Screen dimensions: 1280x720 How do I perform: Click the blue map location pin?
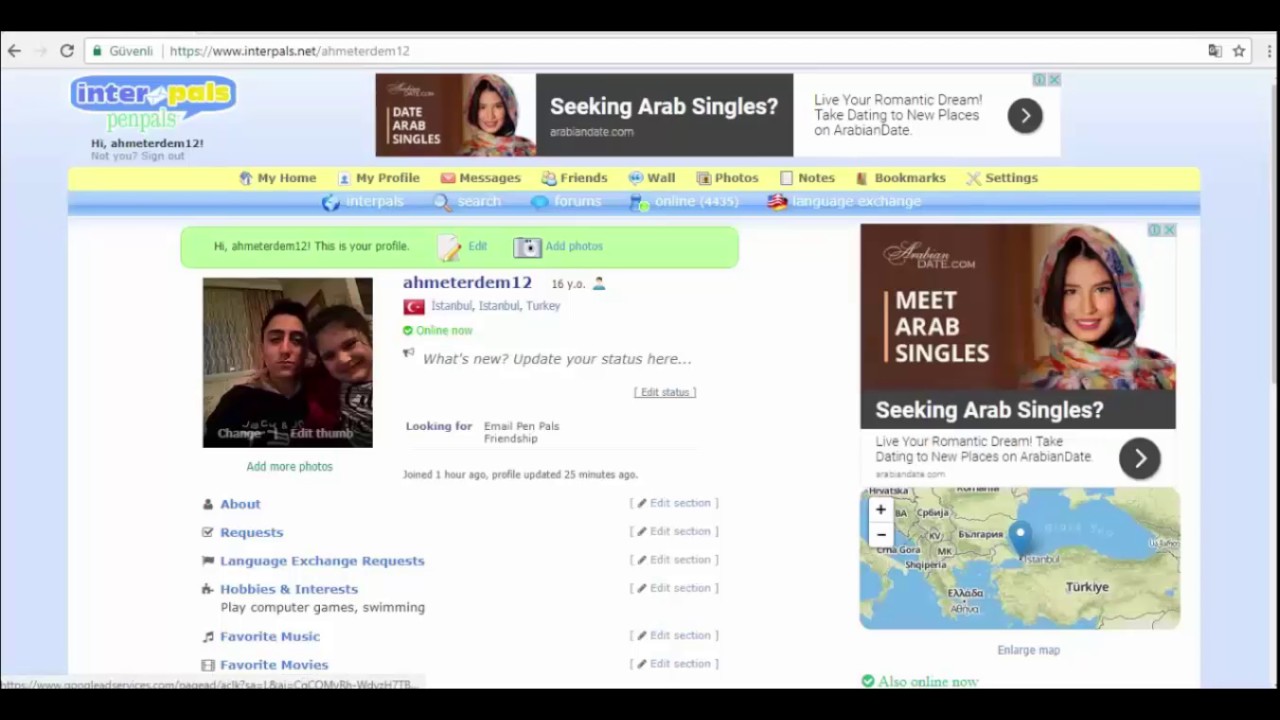pyautogui.click(x=1020, y=538)
